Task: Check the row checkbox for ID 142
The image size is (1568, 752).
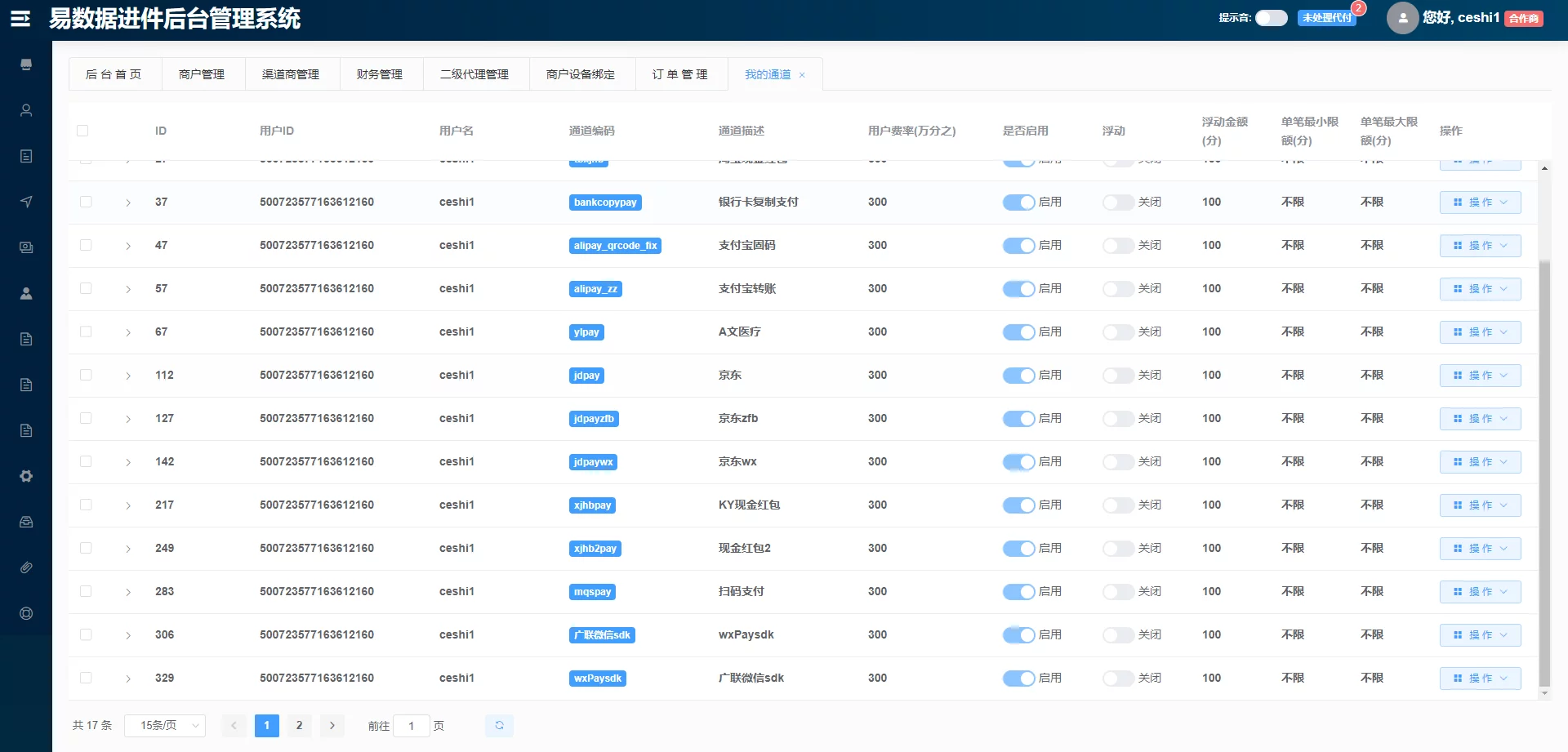Action: 86,461
